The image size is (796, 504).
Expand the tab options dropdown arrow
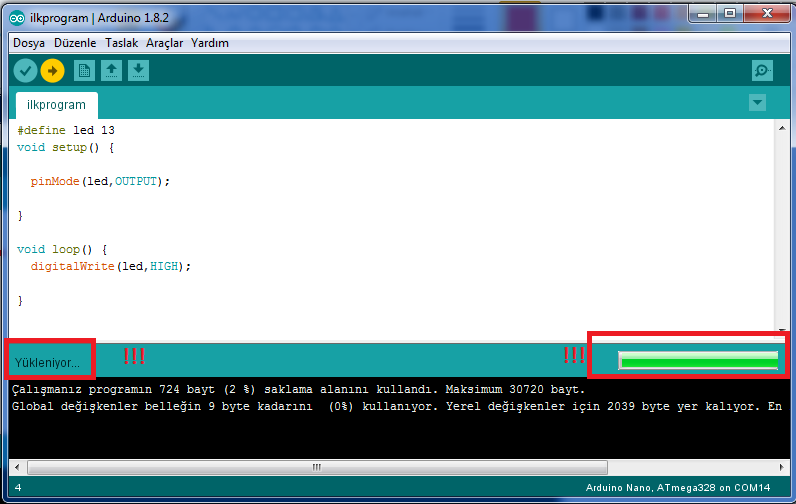757,103
